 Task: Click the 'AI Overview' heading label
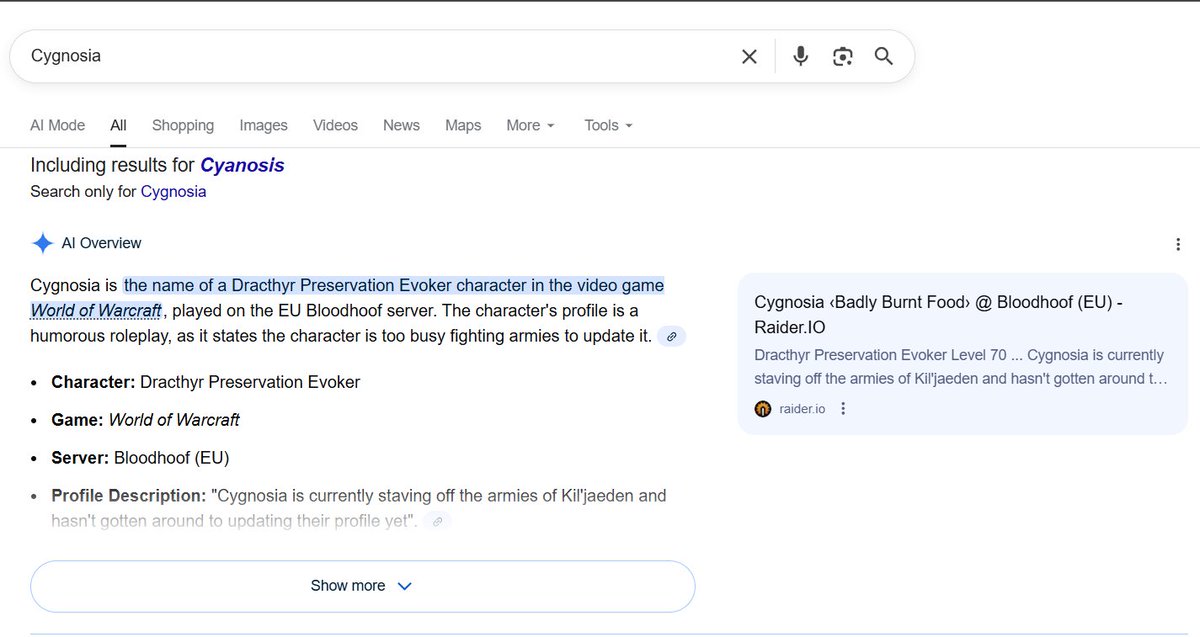101,243
